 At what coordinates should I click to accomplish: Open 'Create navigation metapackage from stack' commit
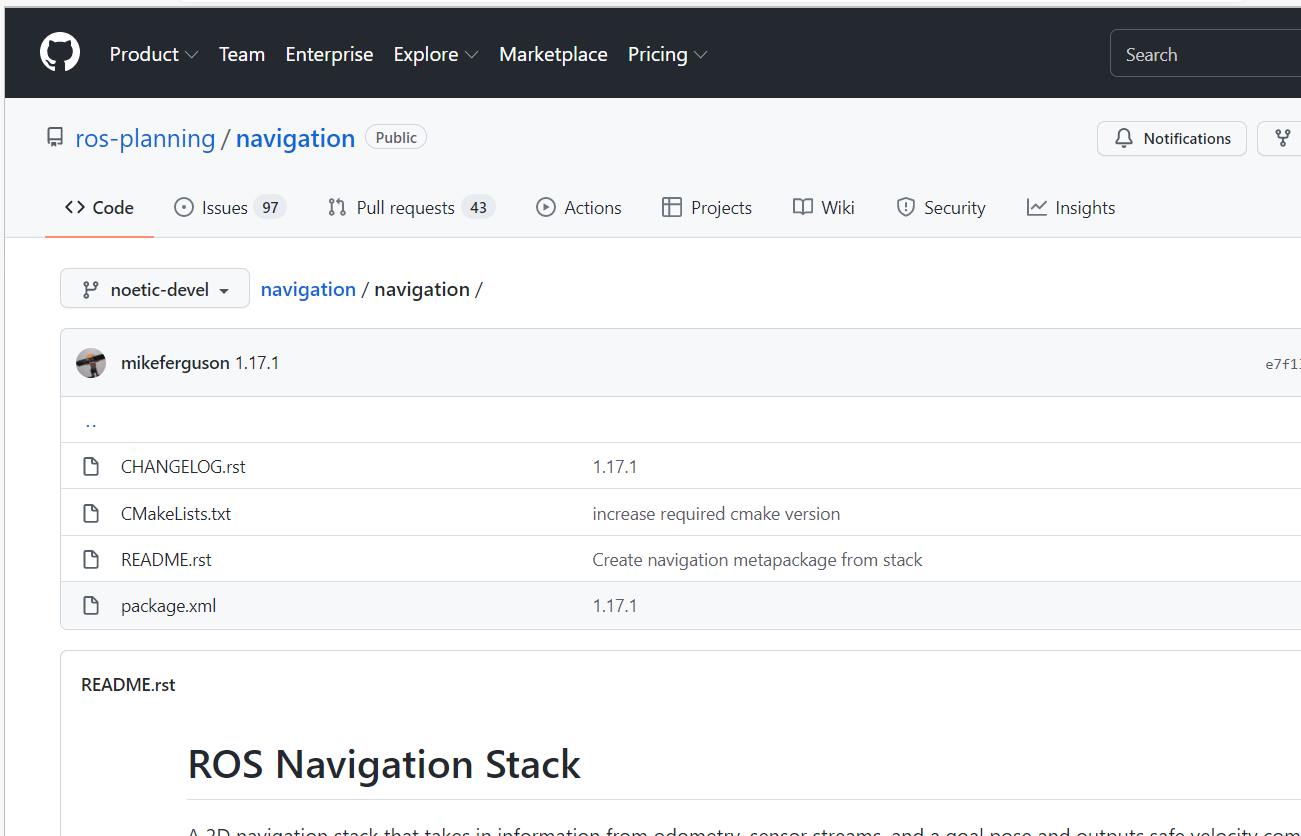[x=757, y=560]
